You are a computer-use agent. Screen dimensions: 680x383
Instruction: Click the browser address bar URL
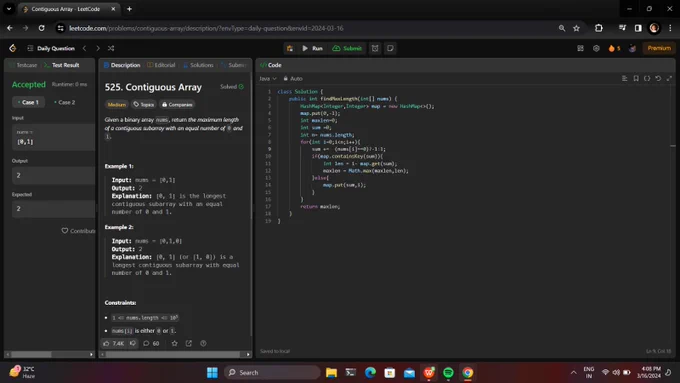point(206,28)
